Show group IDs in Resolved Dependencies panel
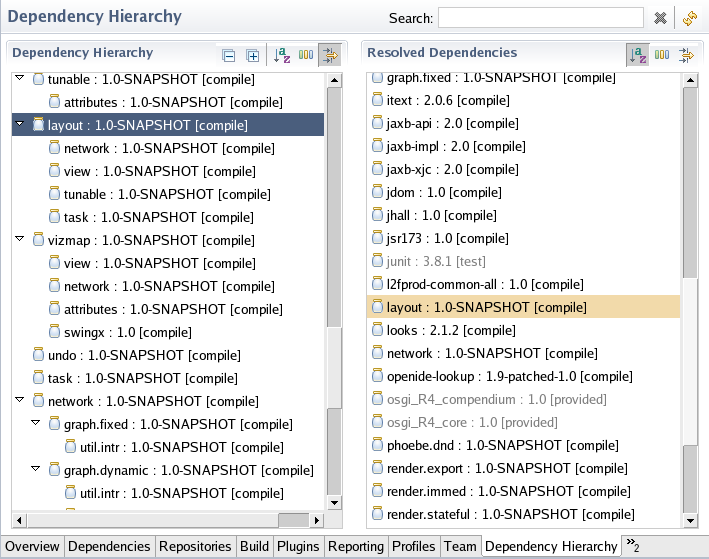Screen dimensions: 709x559 (662, 54)
